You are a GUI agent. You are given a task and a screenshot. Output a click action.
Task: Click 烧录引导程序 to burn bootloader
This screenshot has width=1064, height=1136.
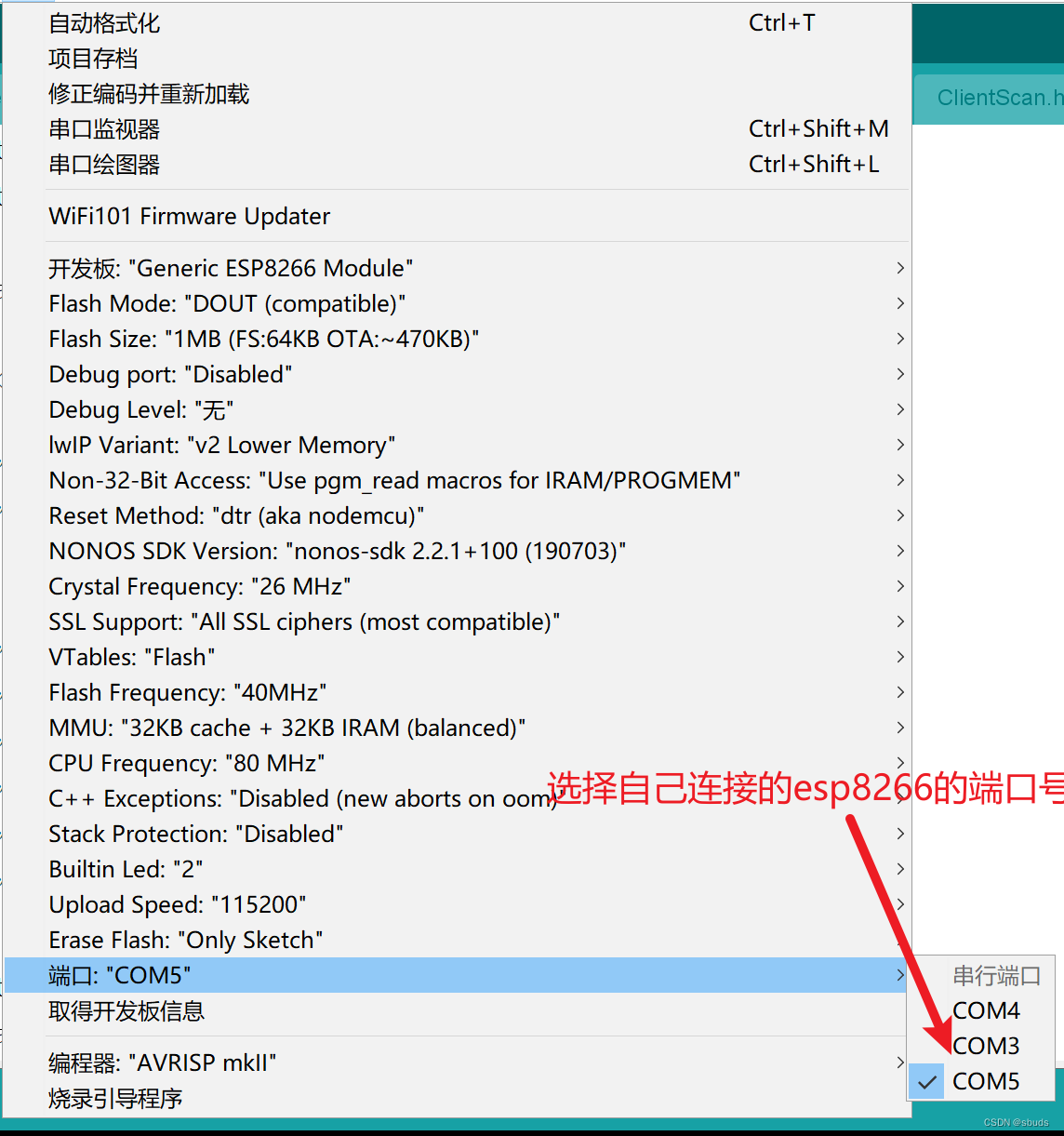tap(114, 1099)
